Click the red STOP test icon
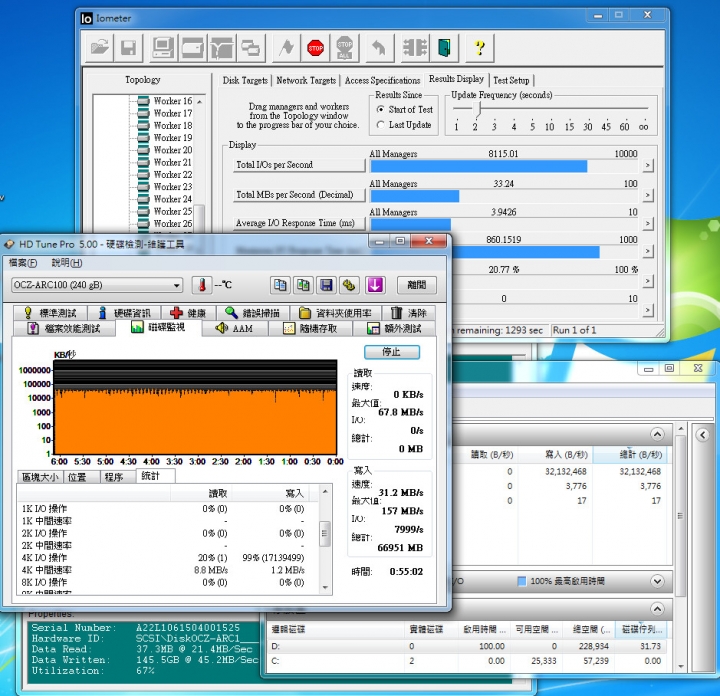Image resolution: width=720 pixels, height=696 pixels. pyautogui.click(x=315, y=47)
